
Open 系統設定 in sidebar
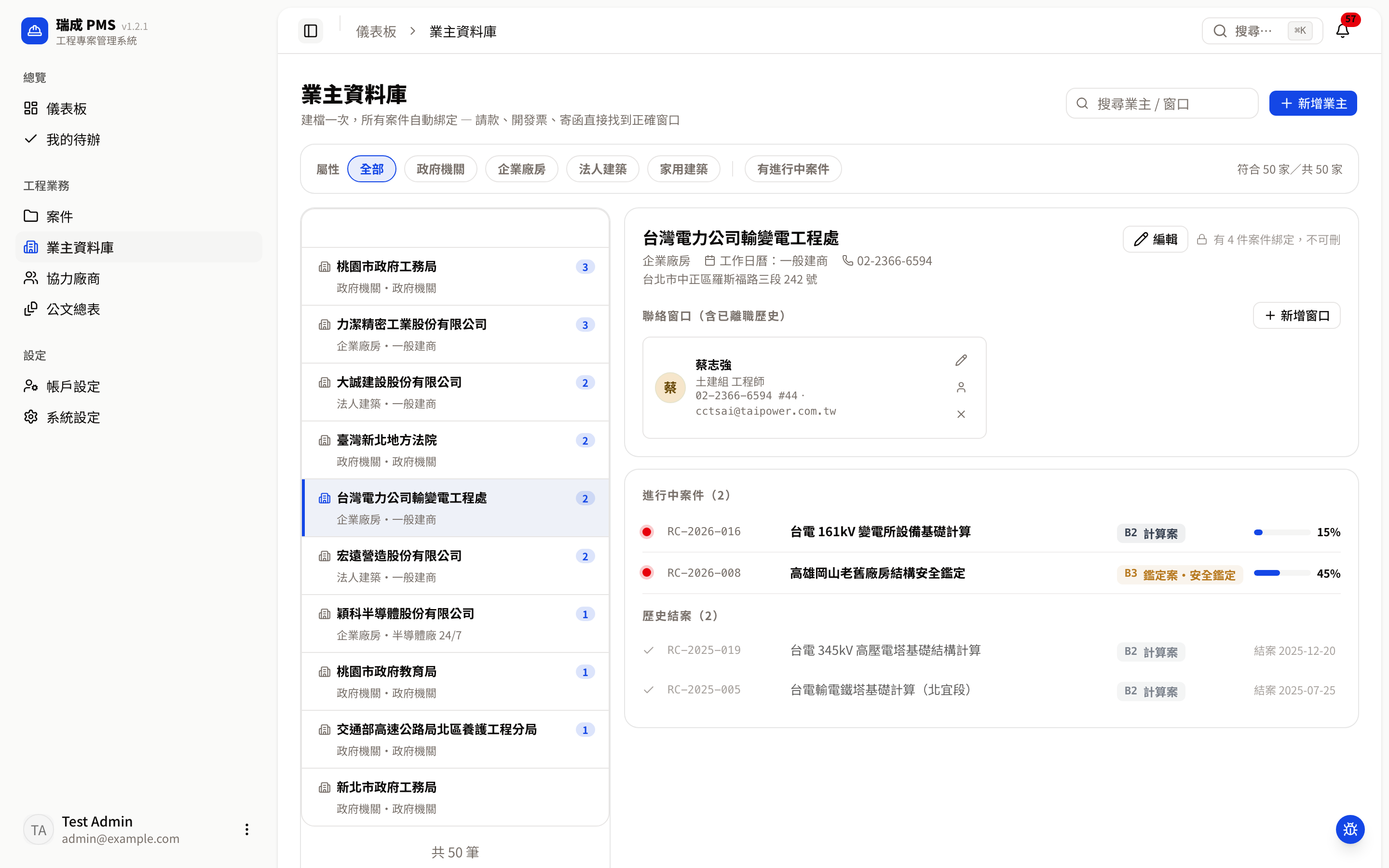click(x=139, y=417)
